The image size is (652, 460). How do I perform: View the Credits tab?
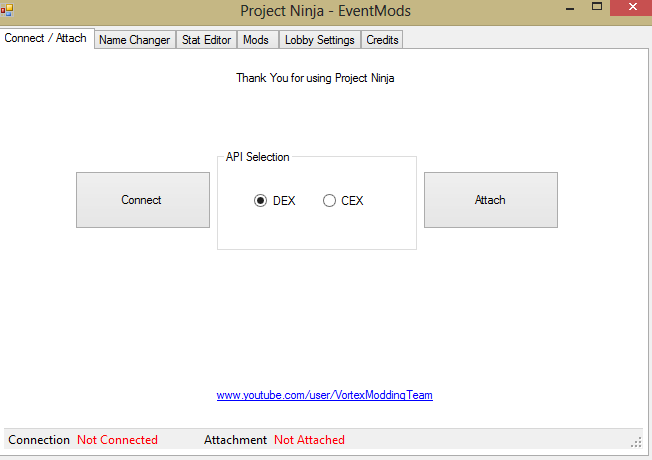[382, 40]
